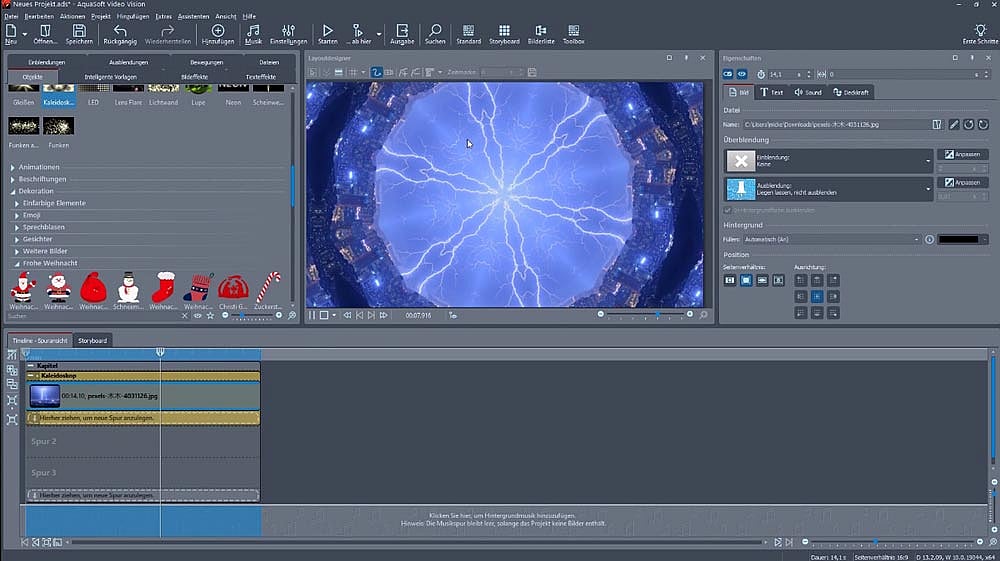Toggle the eye visibility filter in toolbox
This screenshot has height=561, width=1000.
(197, 315)
